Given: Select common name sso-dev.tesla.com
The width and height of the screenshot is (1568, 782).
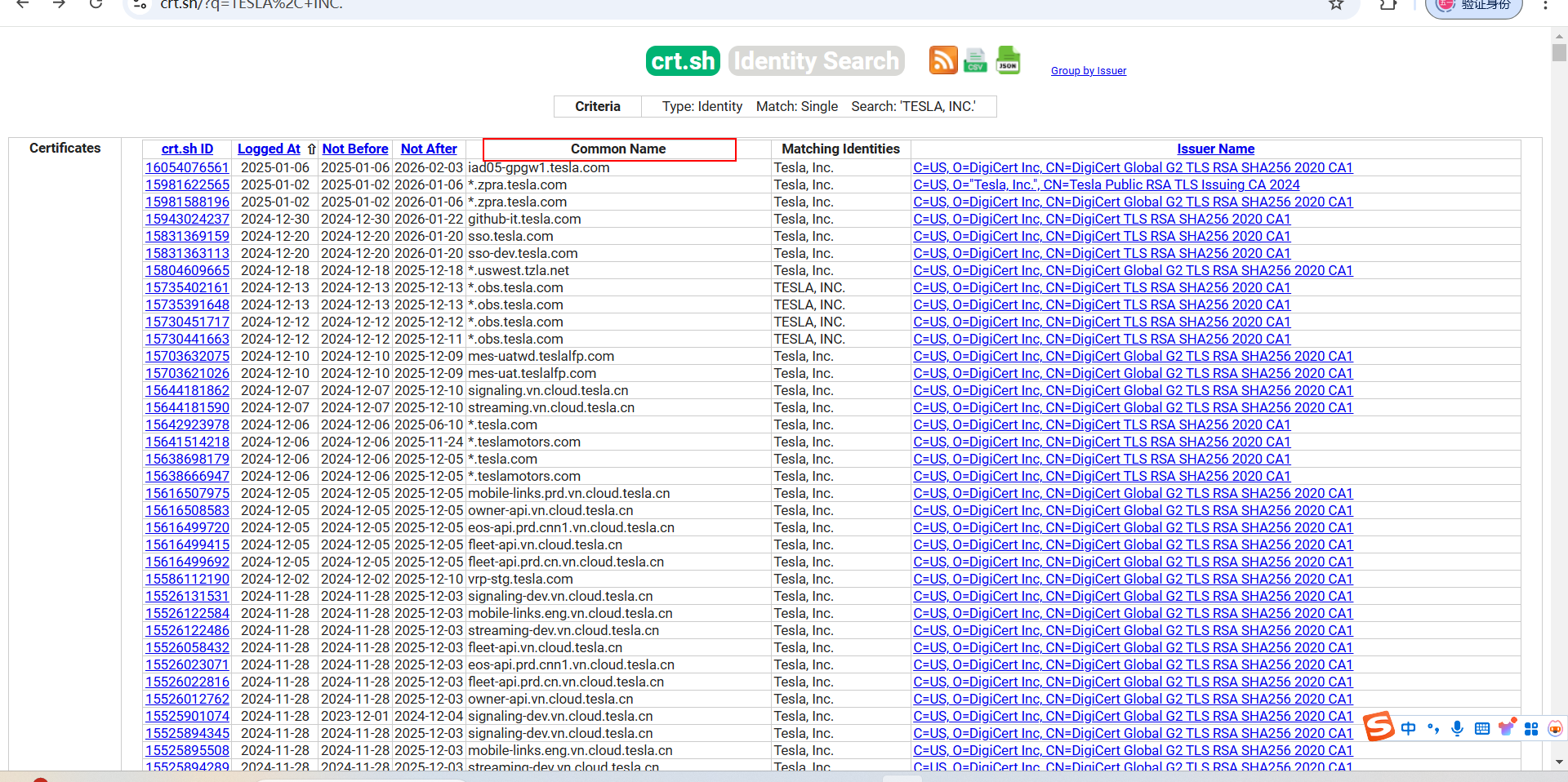Looking at the screenshot, I should click(523, 253).
